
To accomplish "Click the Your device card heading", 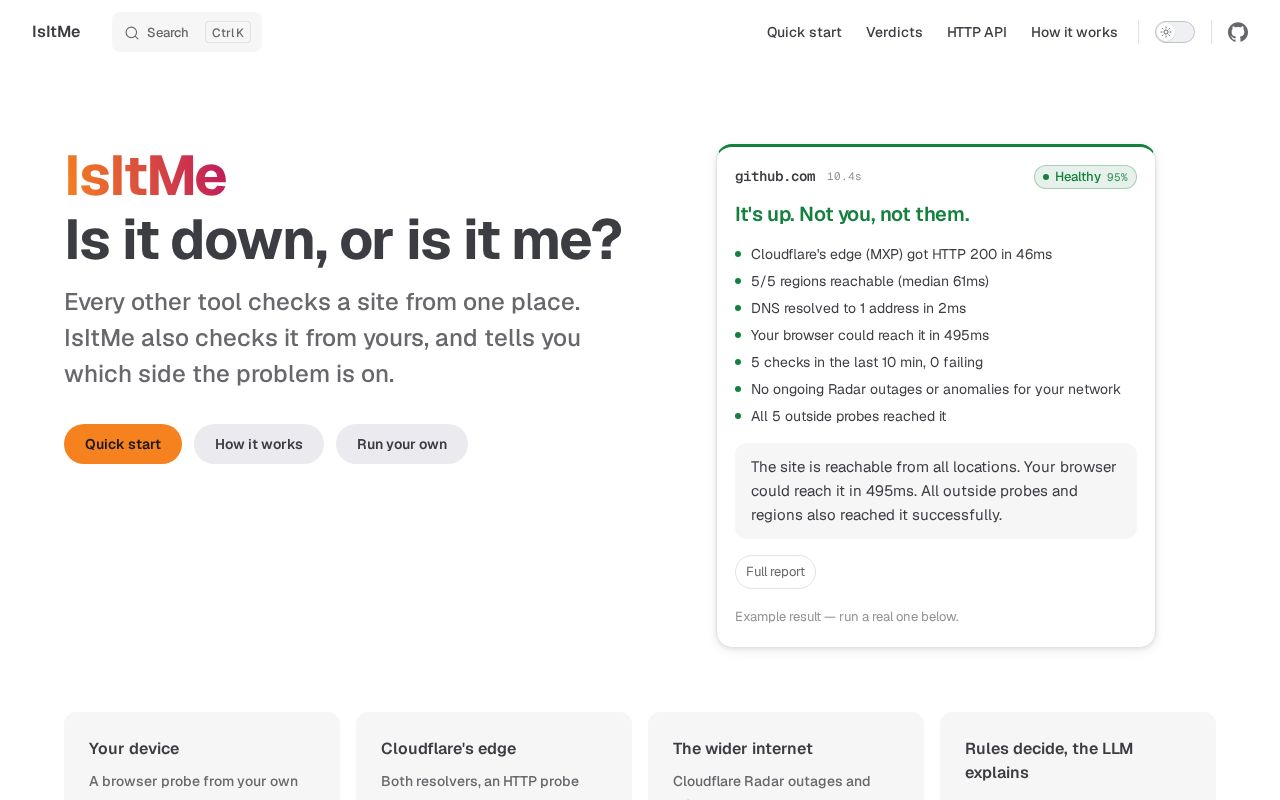I will point(134,748).
